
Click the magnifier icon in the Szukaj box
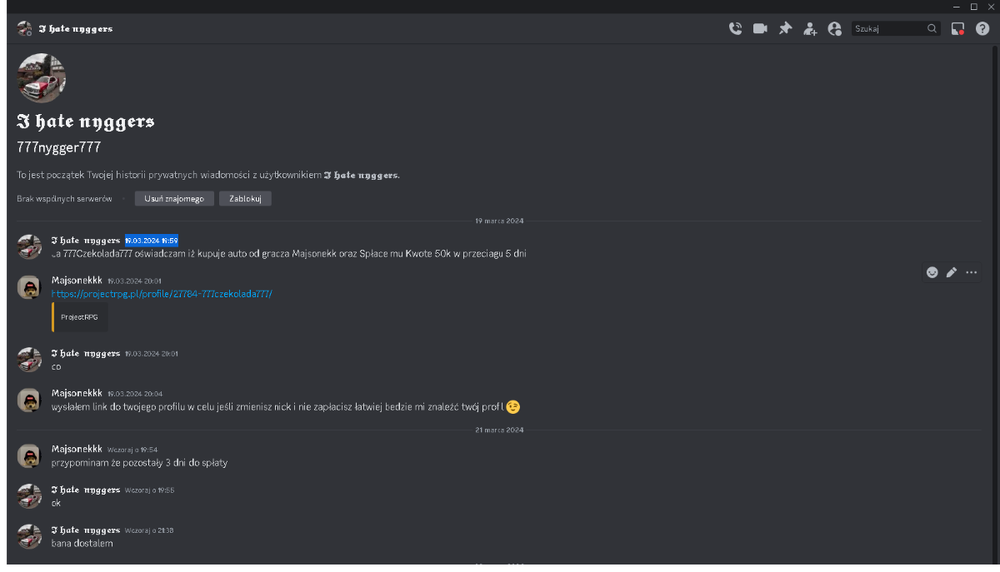pyautogui.click(x=932, y=29)
